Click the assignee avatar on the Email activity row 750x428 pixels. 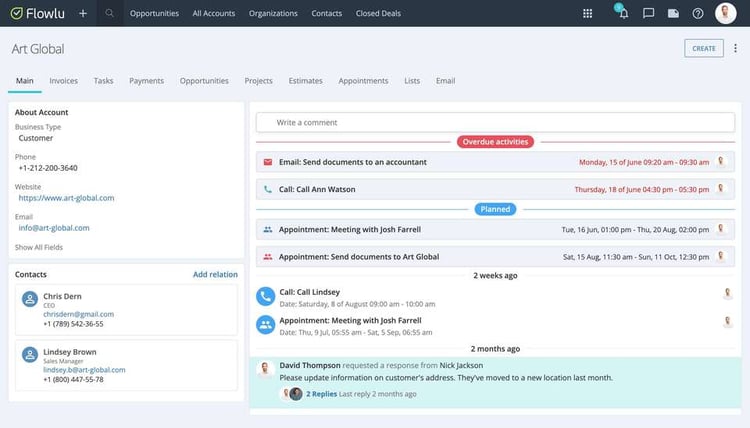click(720, 162)
